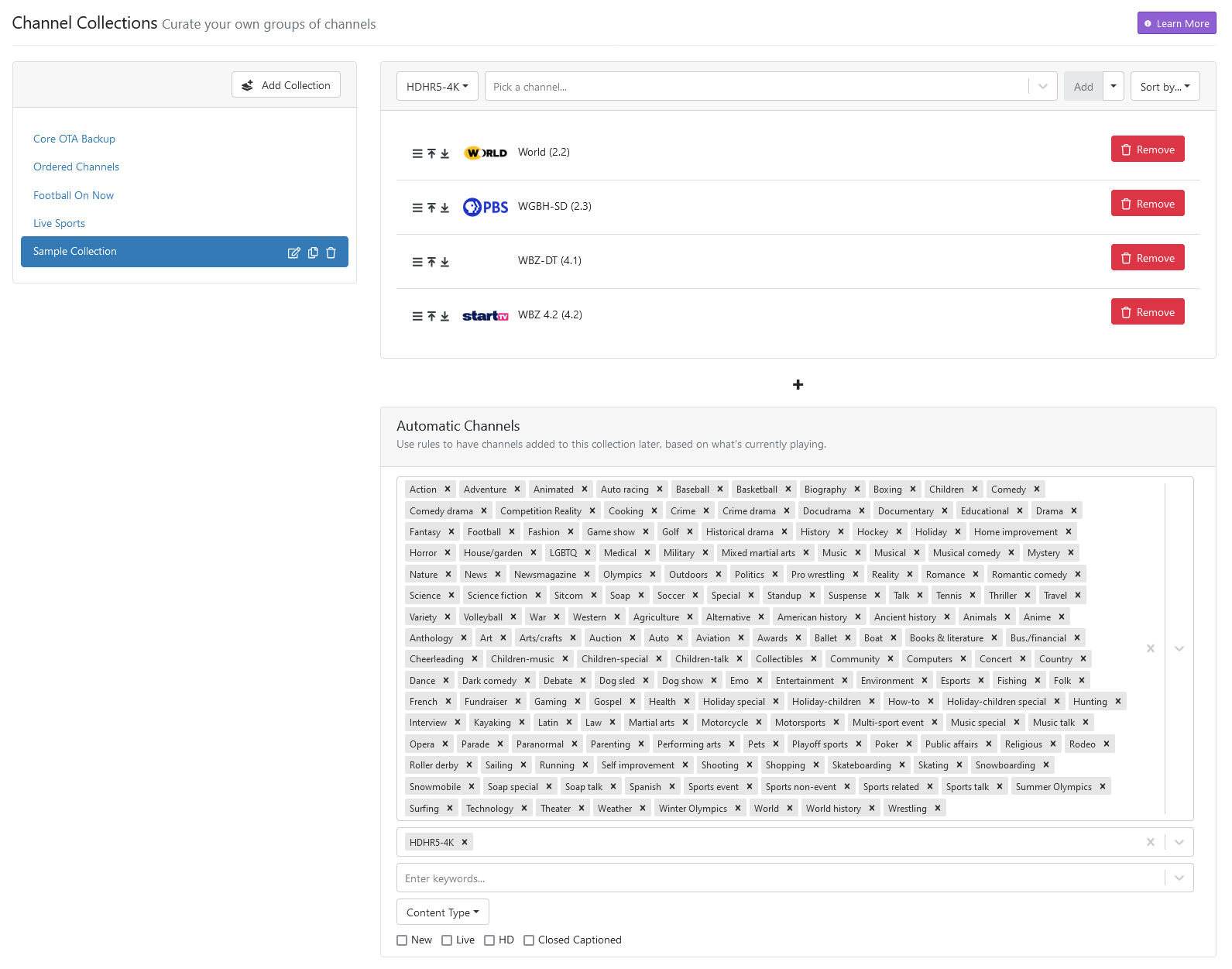The image size is (1232, 969).
Task: Click the Add Collection button
Action: [x=286, y=85]
